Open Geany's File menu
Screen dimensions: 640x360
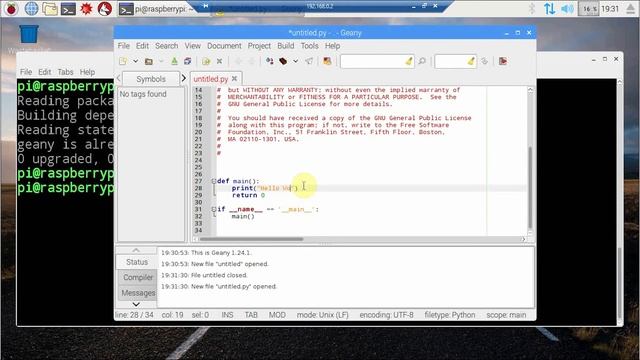pyautogui.click(x=123, y=46)
